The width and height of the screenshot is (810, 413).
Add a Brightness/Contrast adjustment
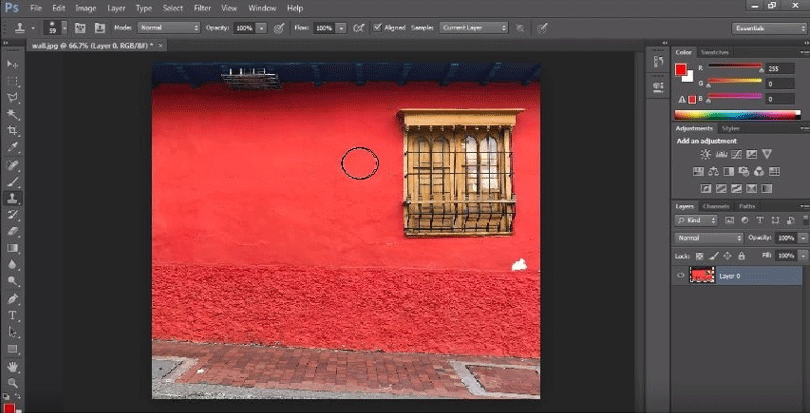tap(705, 154)
